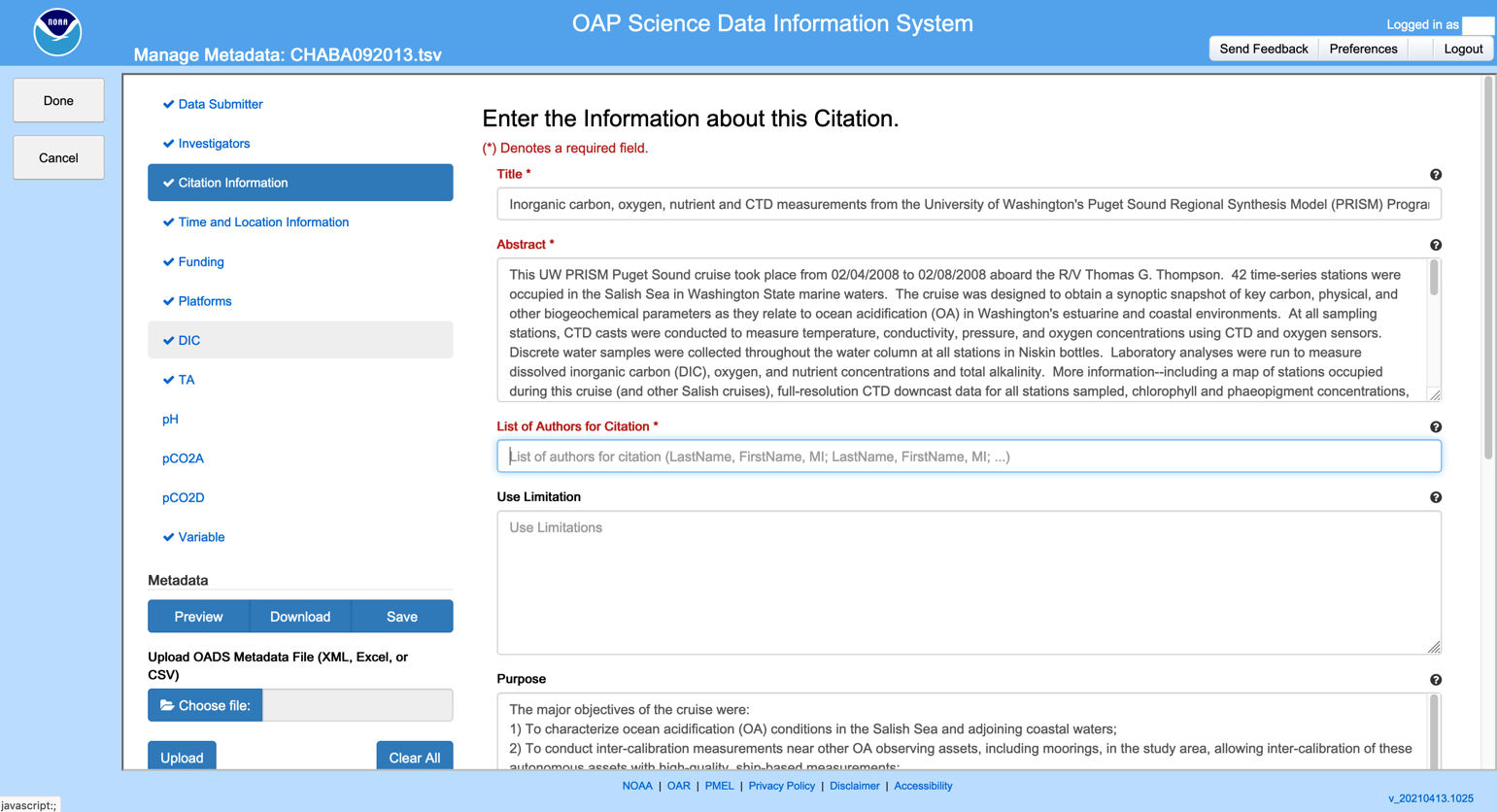
Task: Download the metadata file
Action: (300, 617)
